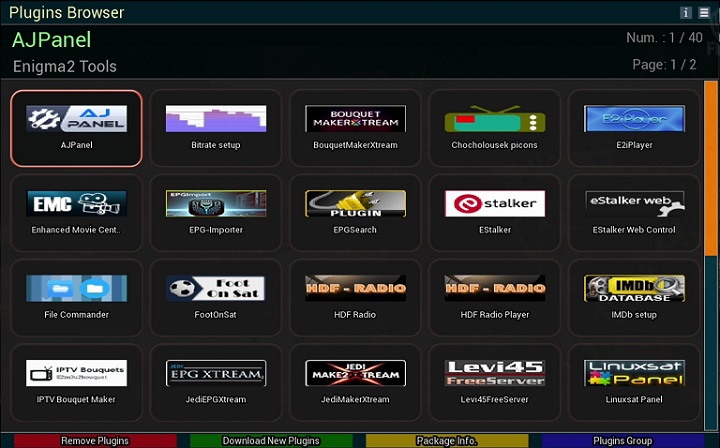The height and width of the screenshot is (448, 720).
Task: Open the IMDb setup database icon
Action: coord(634,288)
